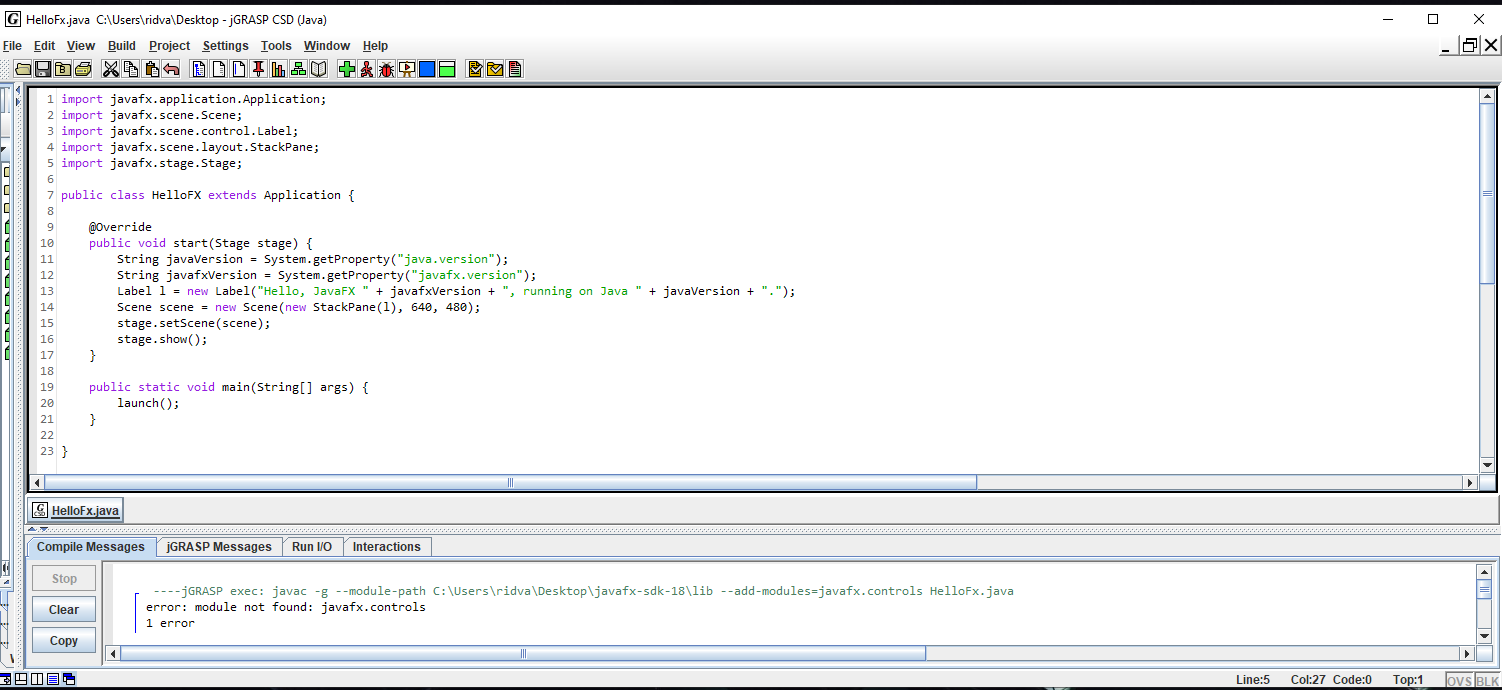Open a file using the folder toolbar icon

point(22,68)
